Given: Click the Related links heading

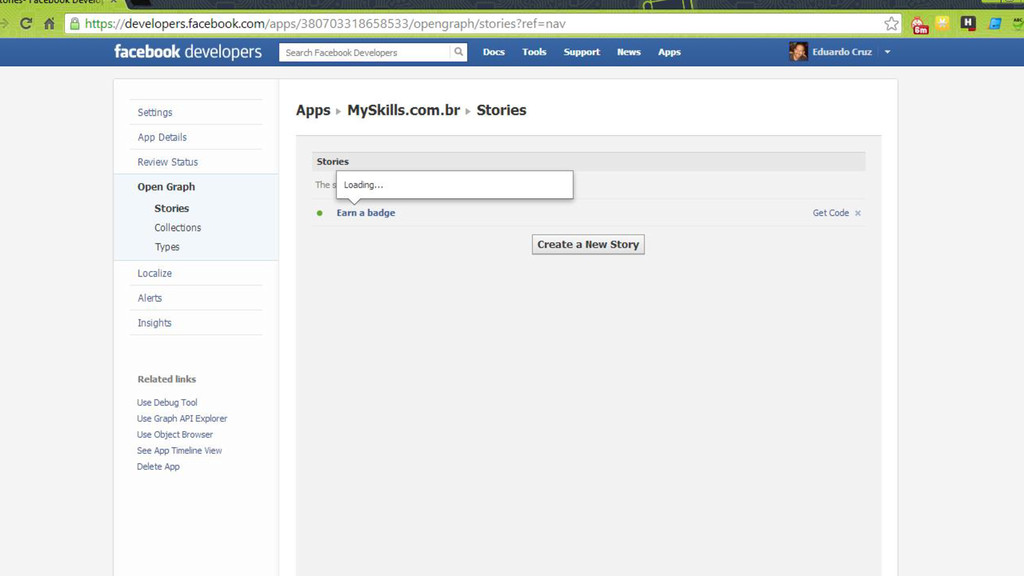Looking at the screenshot, I should pos(167,379).
